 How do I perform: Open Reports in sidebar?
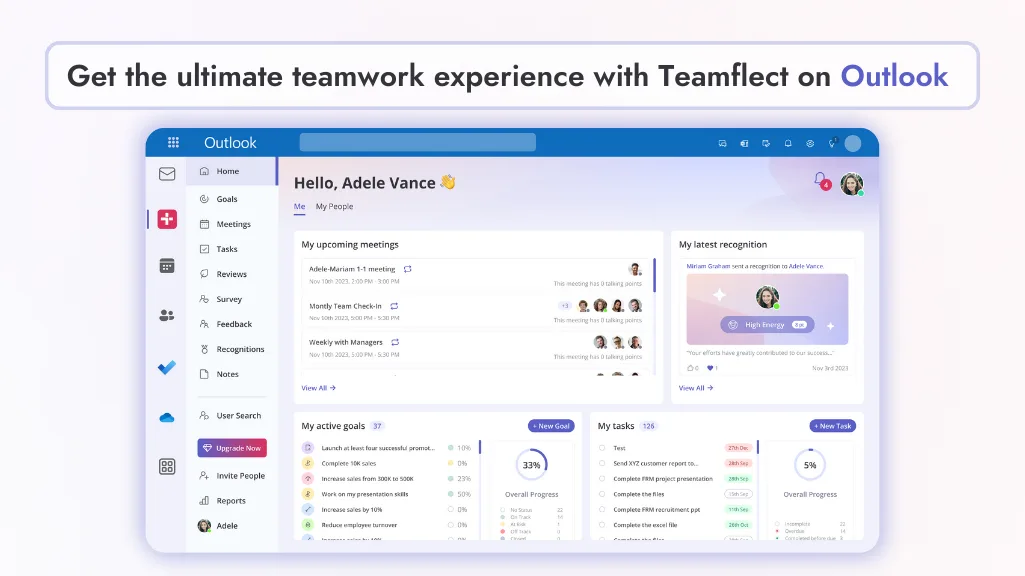(x=232, y=501)
